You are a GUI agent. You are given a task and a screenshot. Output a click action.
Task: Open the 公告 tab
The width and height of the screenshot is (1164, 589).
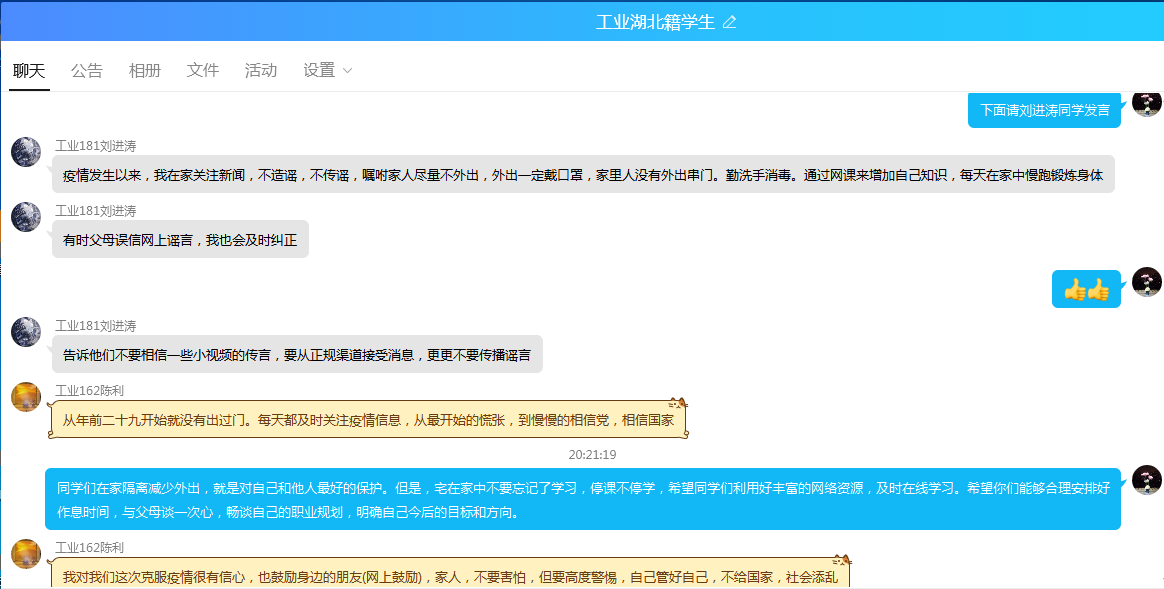pyautogui.click(x=87, y=71)
